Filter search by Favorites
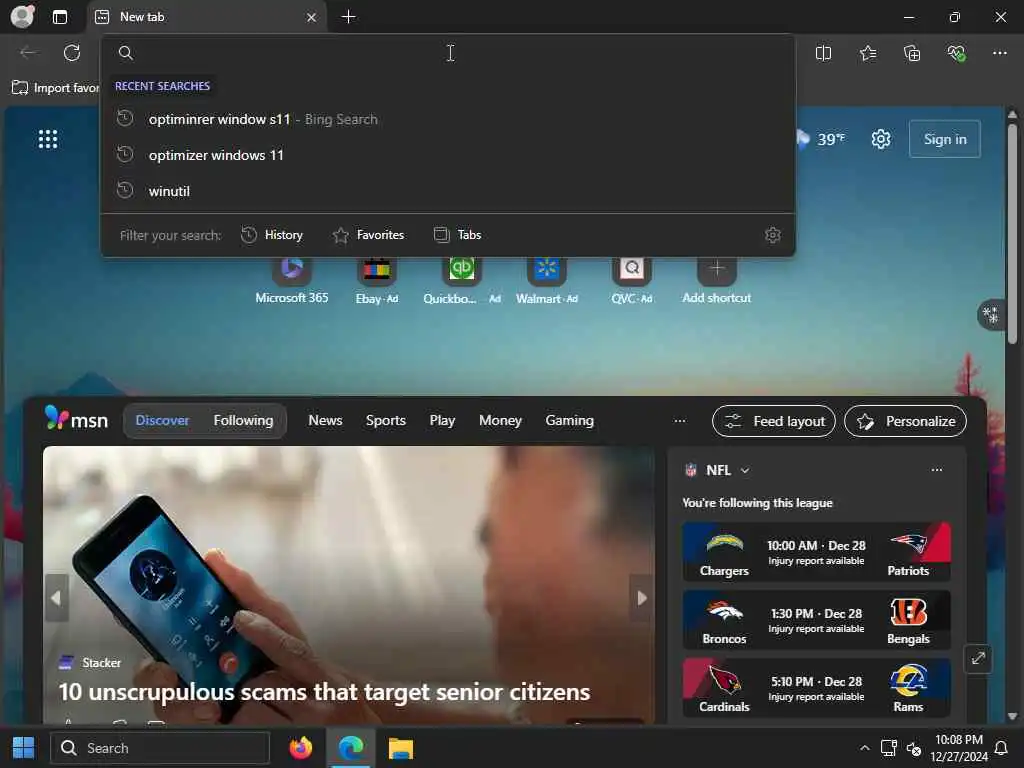The width and height of the screenshot is (1024, 768). (x=368, y=235)
